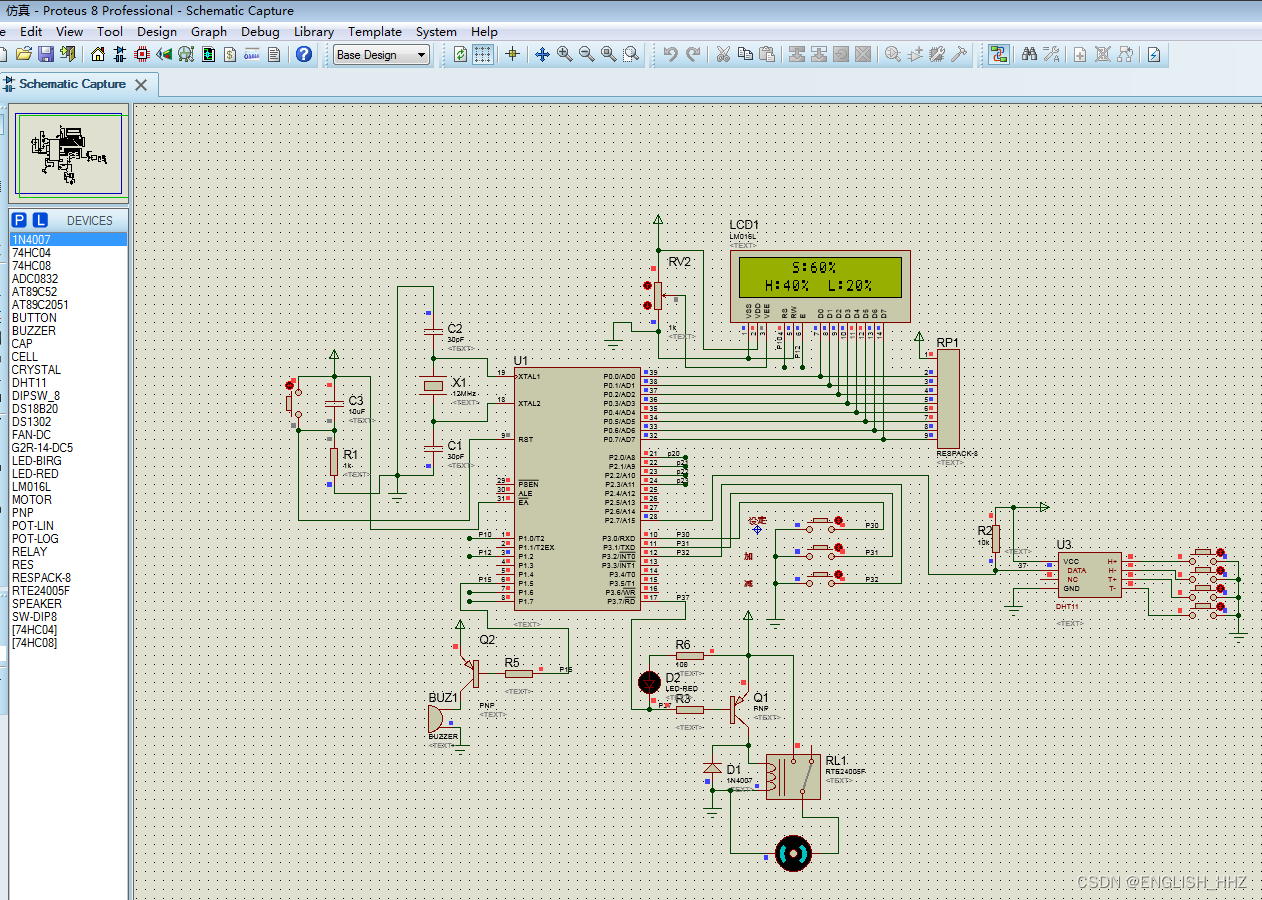This screenshot has width=1262, height=900.
Task: Click Zoom to View Entire Sheet
Action: pos(608,54)
